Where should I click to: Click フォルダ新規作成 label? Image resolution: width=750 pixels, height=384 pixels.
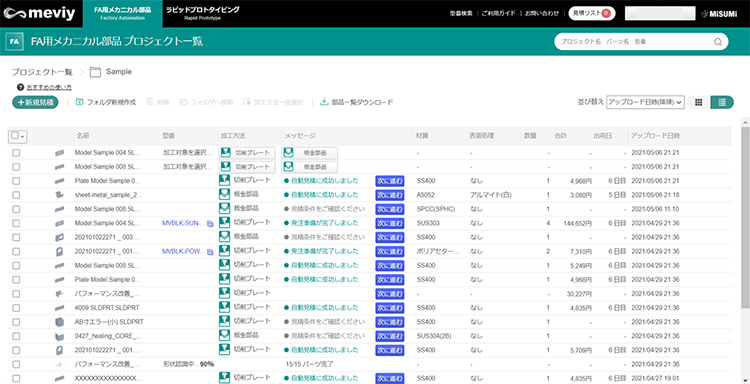click(111, 102)
